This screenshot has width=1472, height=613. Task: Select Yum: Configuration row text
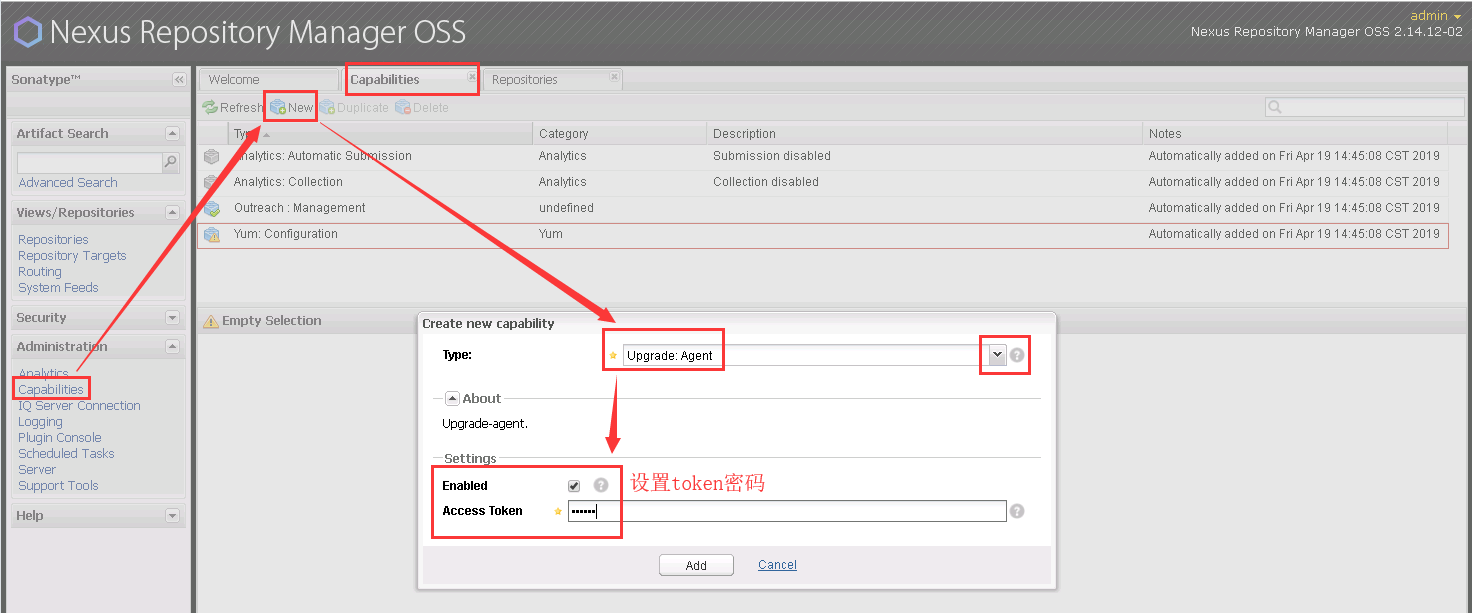(286, 234)
